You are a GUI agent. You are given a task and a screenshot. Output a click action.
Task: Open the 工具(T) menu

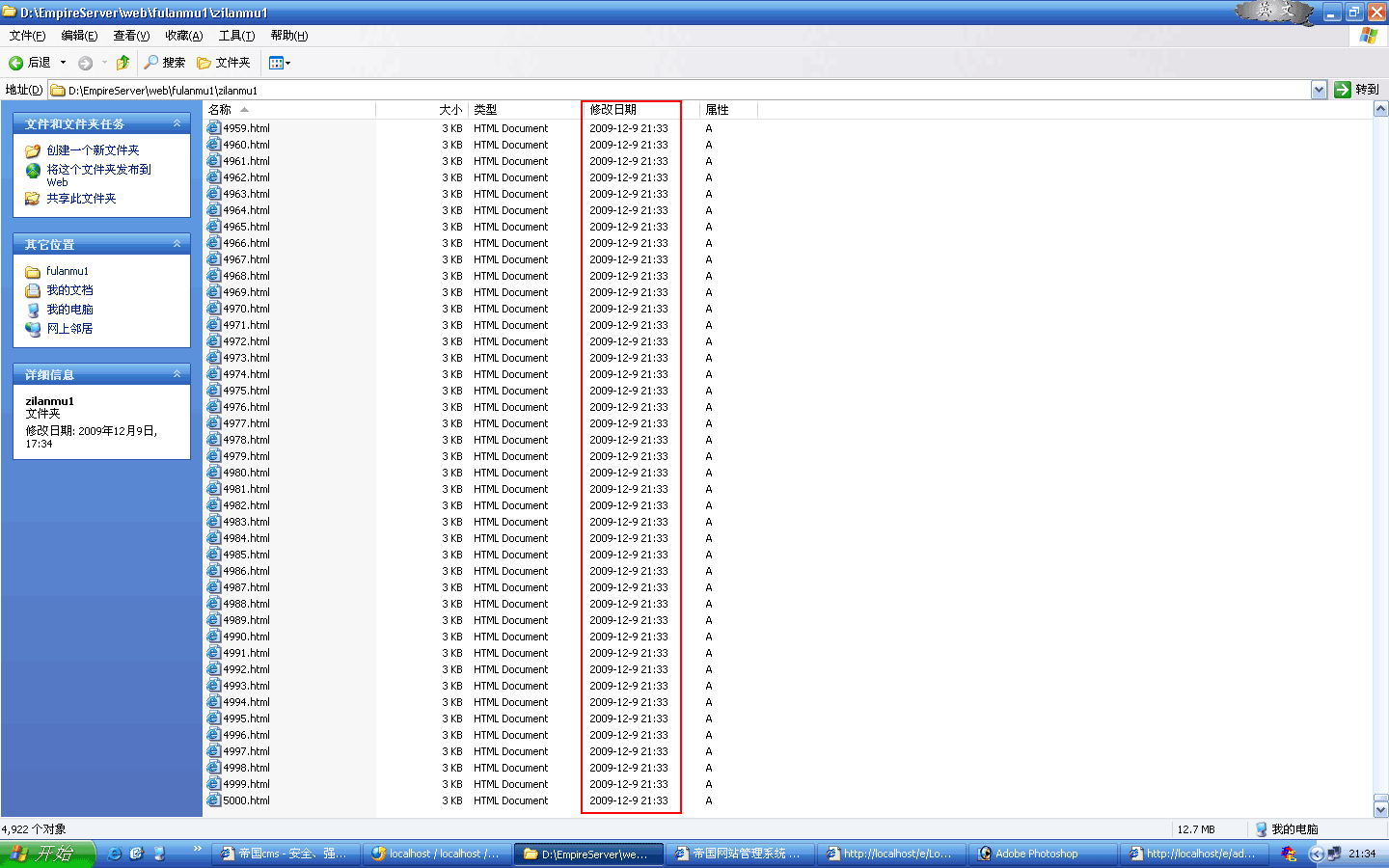point(236,36)
